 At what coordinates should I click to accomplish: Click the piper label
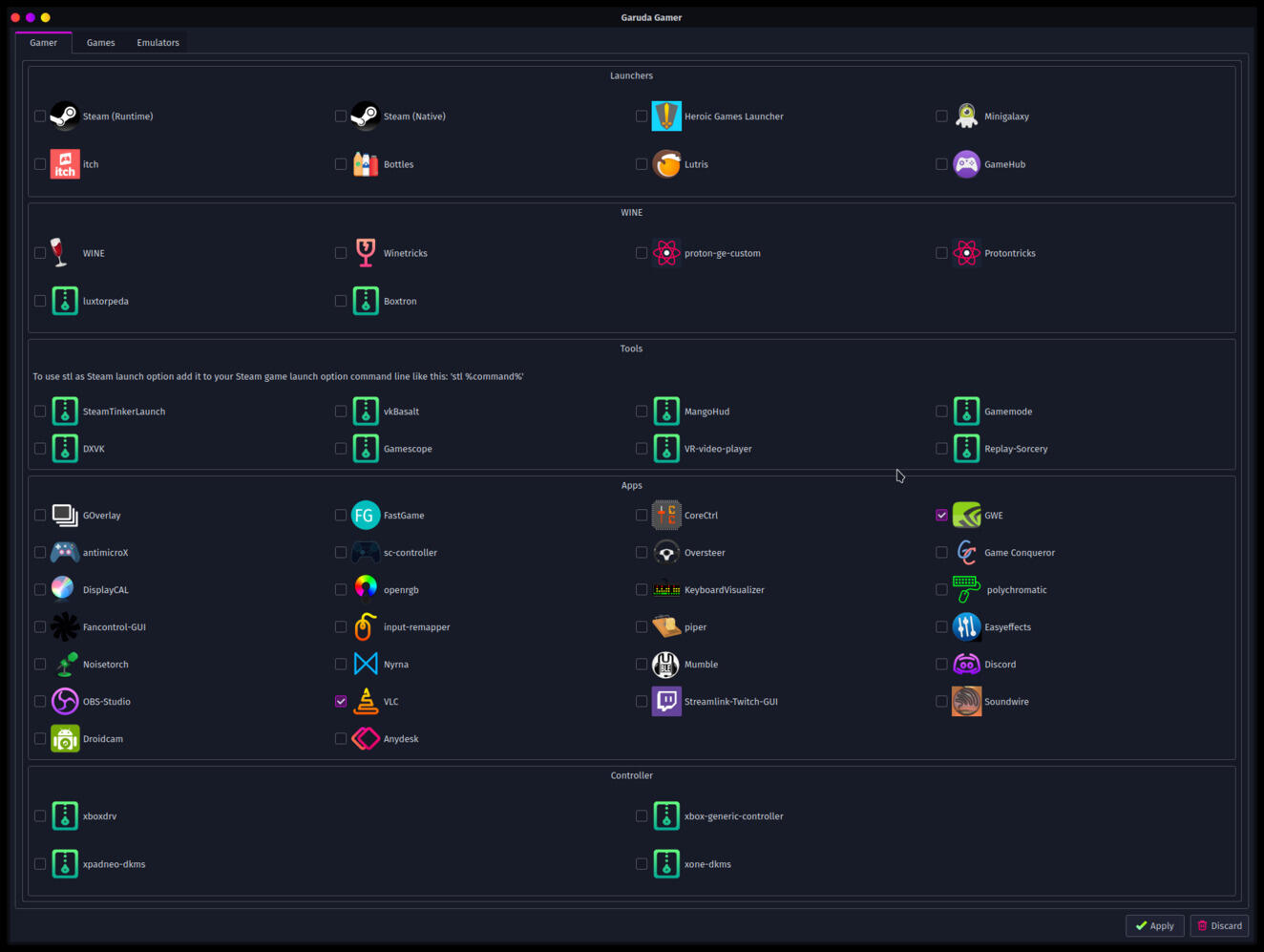pyautogui.click(x=695, y=627)
